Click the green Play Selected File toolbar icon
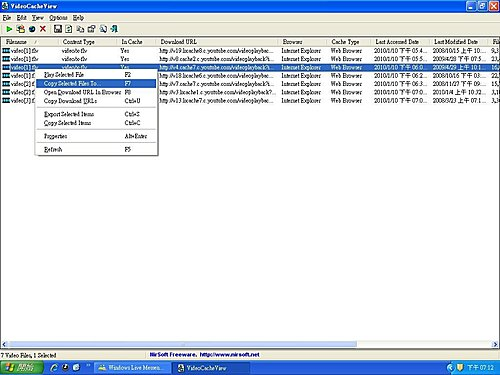 (x=9, y=29)
